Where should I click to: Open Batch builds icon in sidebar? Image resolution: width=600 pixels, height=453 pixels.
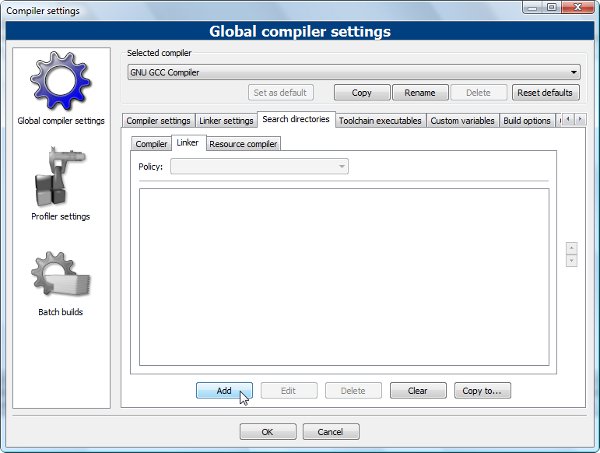click(x=60, y=275)
